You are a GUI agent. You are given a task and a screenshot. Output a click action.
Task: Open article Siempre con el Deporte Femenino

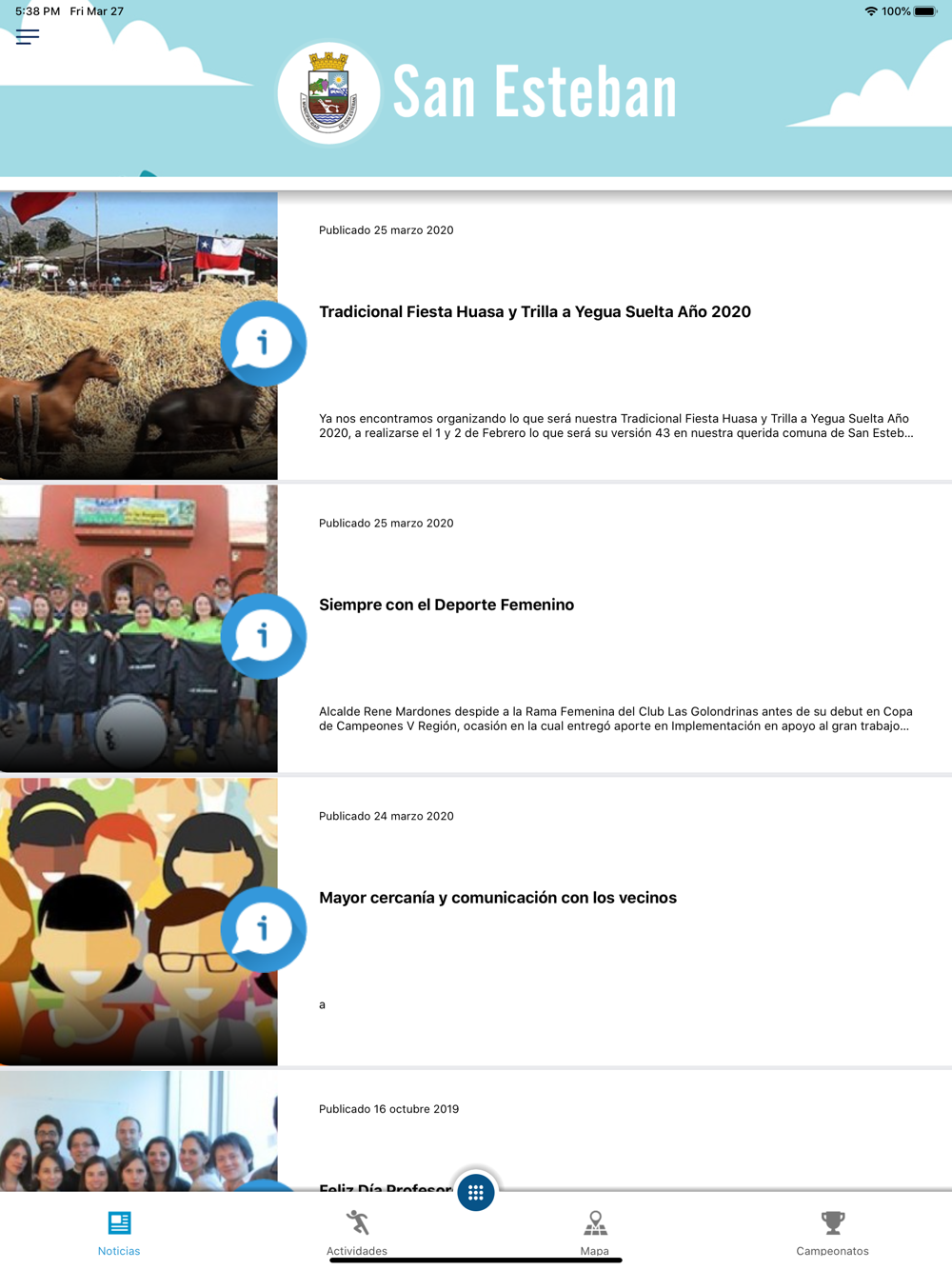446,605
